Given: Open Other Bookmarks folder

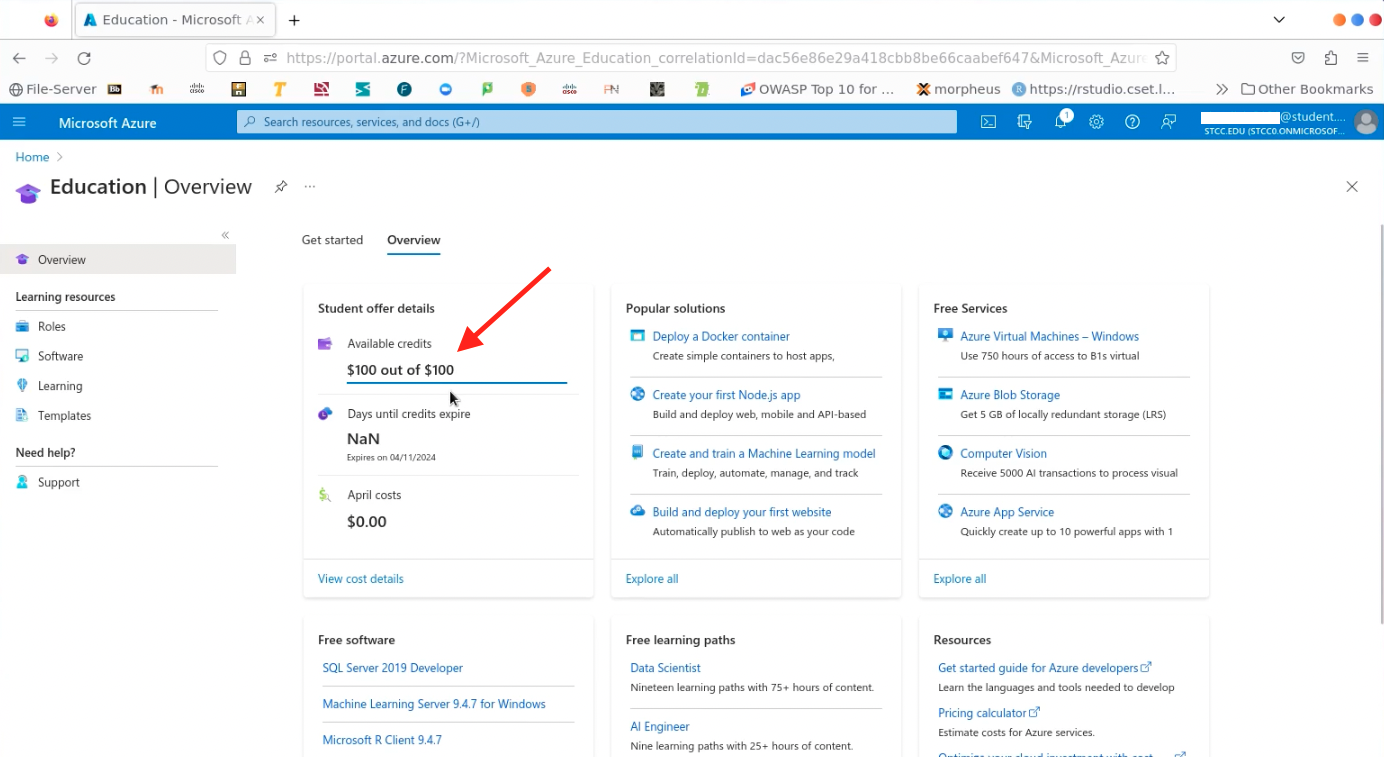Looking at the screenshot, I should coord(1307,89).
